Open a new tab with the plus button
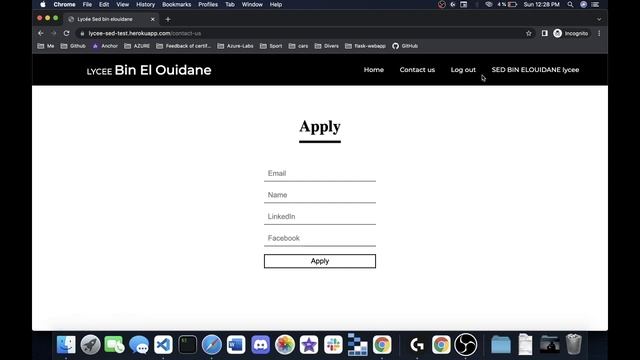 click(168, 19)
